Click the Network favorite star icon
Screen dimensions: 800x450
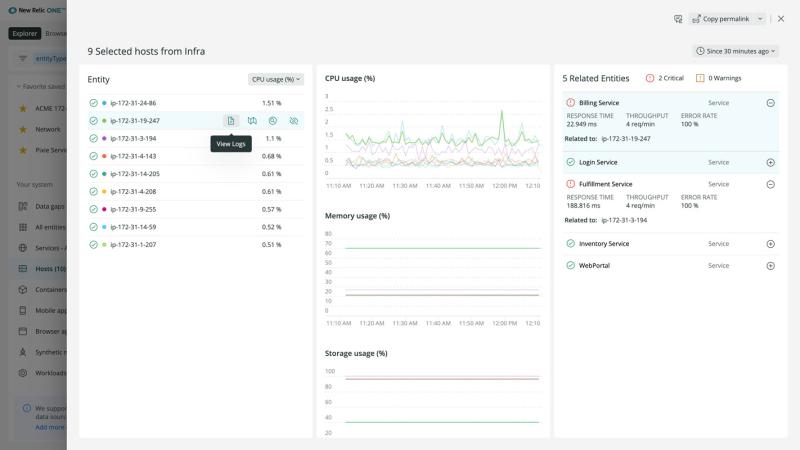tap(22, 130)
